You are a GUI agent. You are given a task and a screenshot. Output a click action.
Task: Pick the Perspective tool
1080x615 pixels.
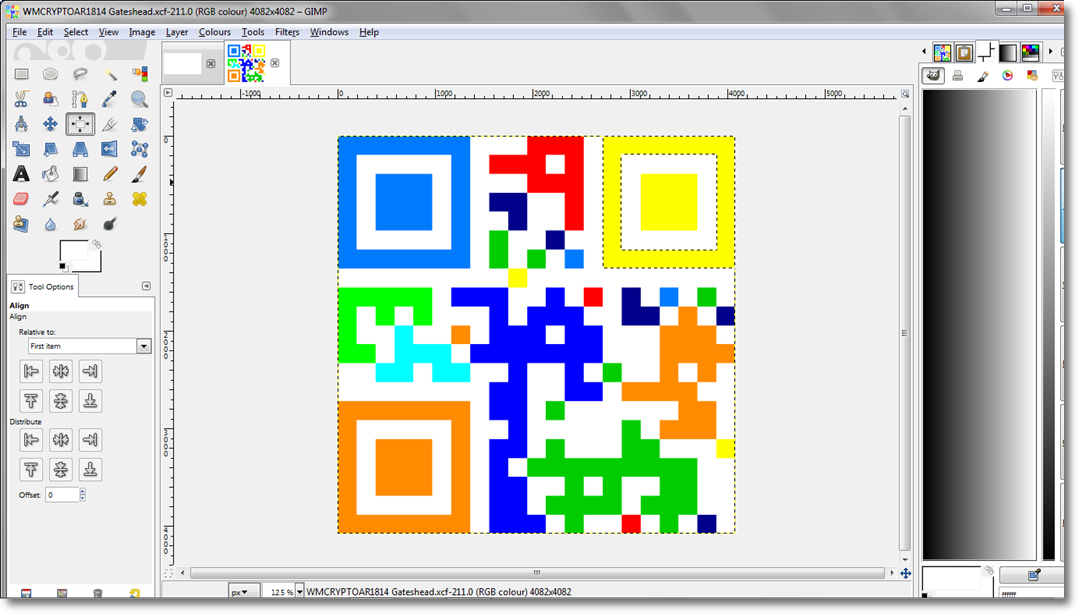click(80, 149)
